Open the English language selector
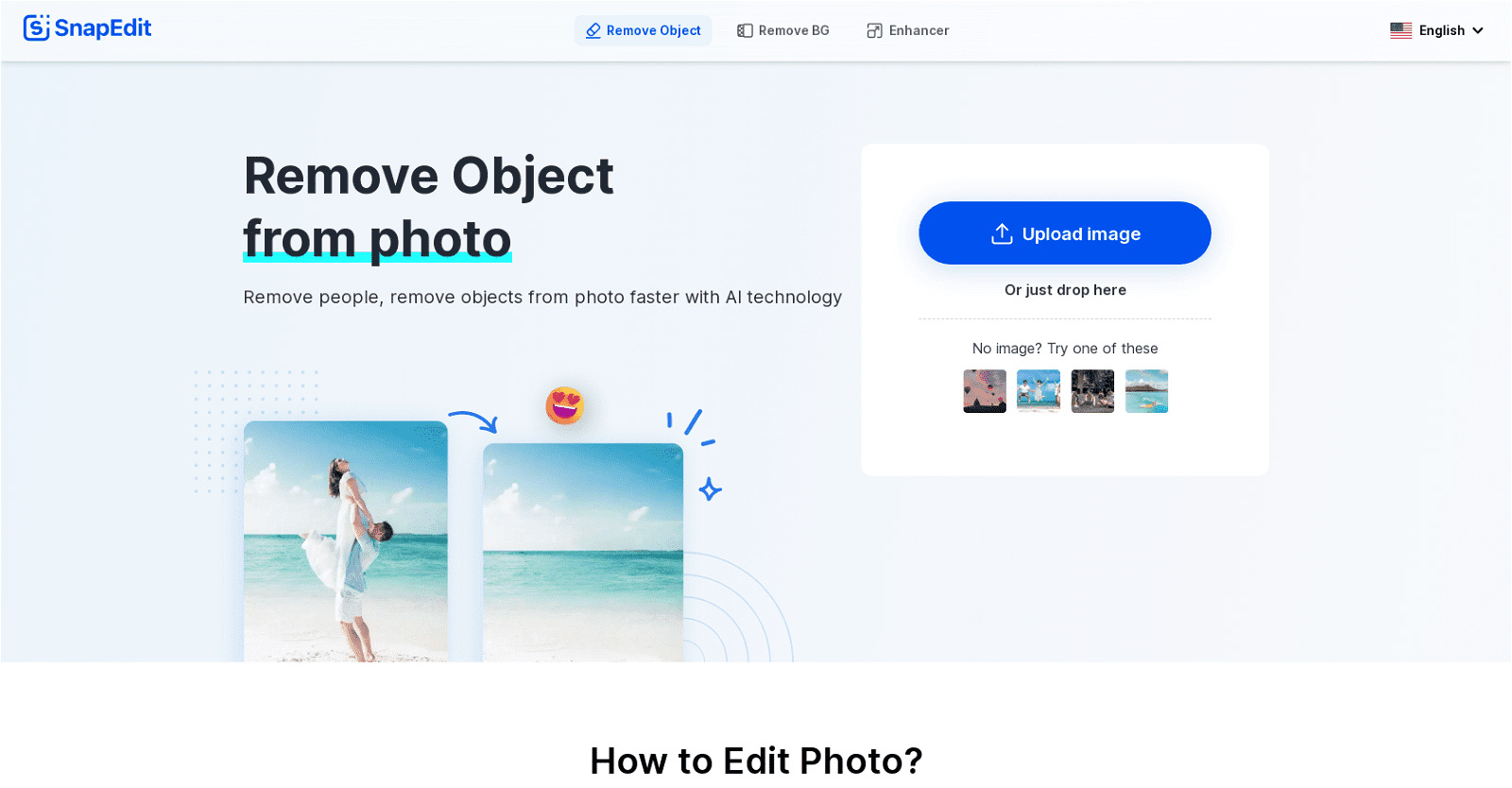 tap(1441, 31)
